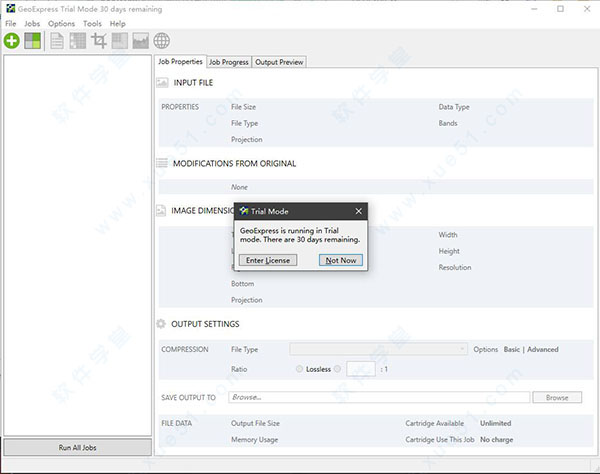The height and width of the screenshot is (474, 600).
Task: Click the green Add Job plus icon
Action: [x=12, y=41]
